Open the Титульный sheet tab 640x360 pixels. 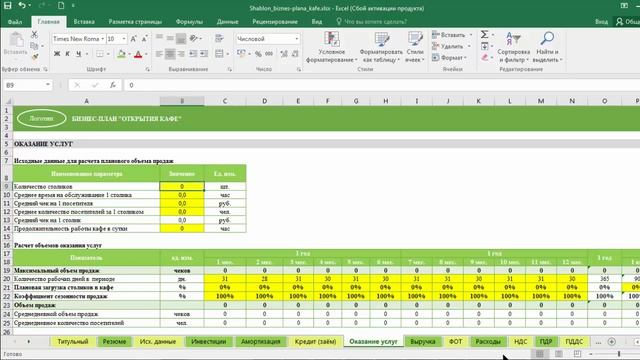[73, 342]
